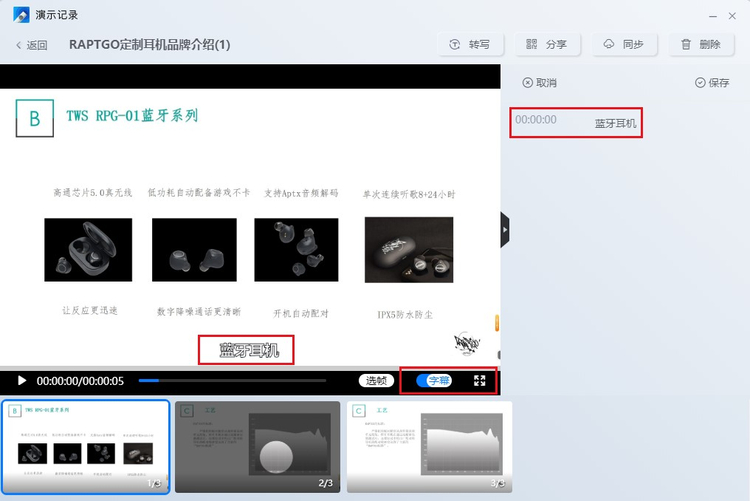Click the recording title RAPTGO定制耳机品牌介绍(1)
Image resolution: width=750 pixels, height=501 pixels.
point(150,45)
